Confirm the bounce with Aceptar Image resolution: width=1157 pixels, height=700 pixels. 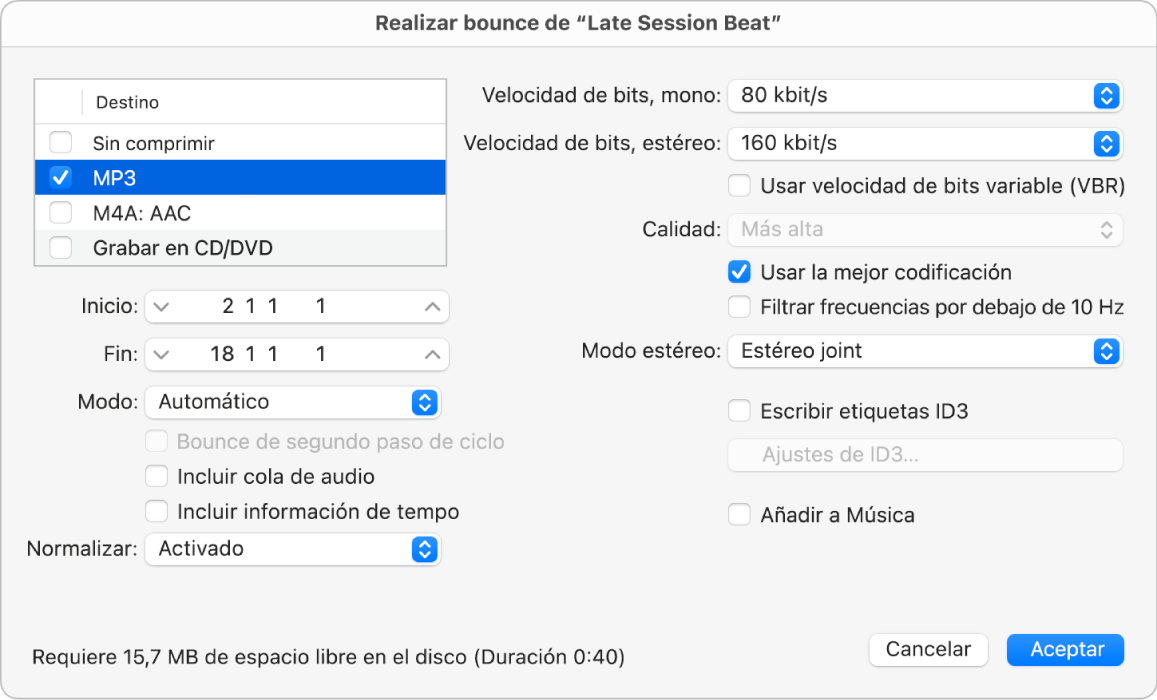(x=1065, y=649)
